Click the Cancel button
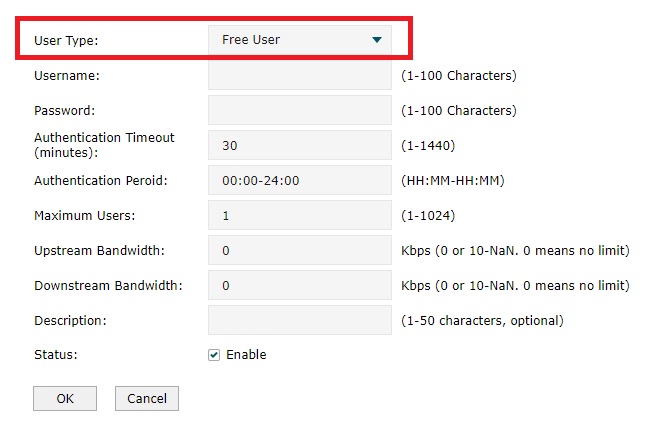 147,398
